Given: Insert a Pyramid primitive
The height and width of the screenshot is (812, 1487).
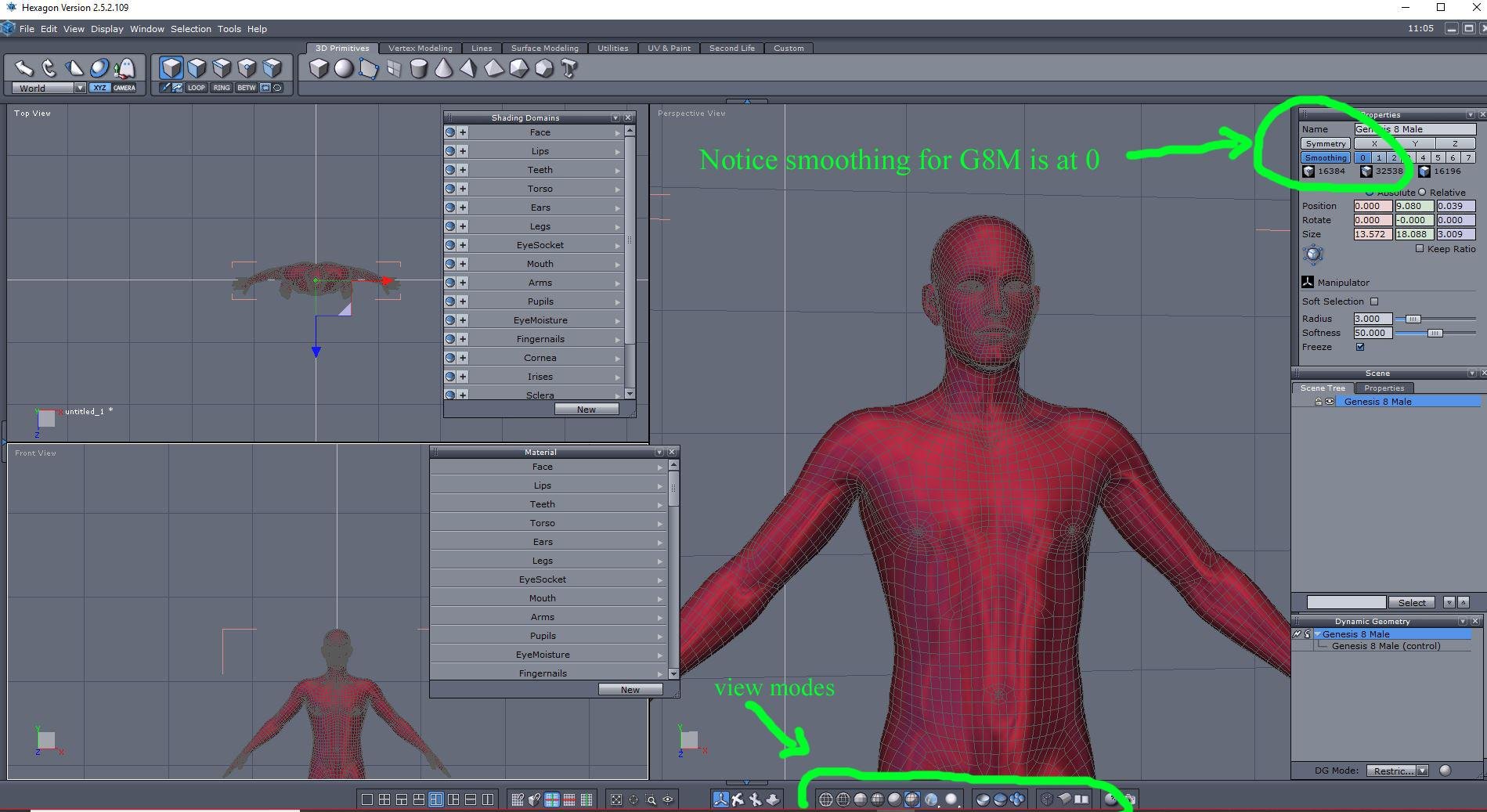Looking at the screenshot, I should [x=469, y=69].
